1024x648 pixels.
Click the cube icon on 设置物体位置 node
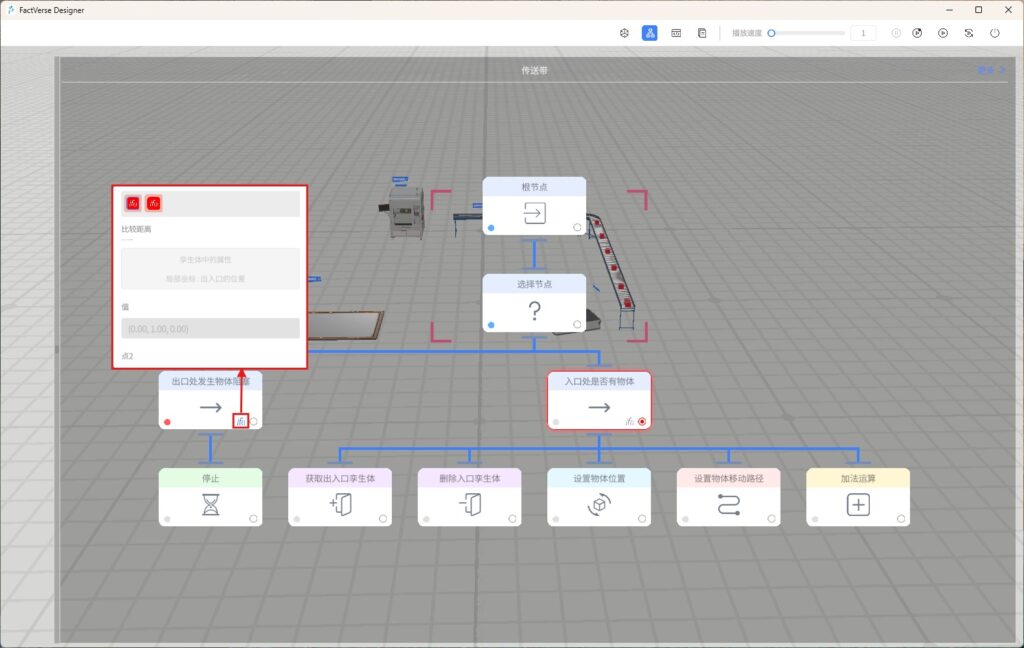click(599, 506)
